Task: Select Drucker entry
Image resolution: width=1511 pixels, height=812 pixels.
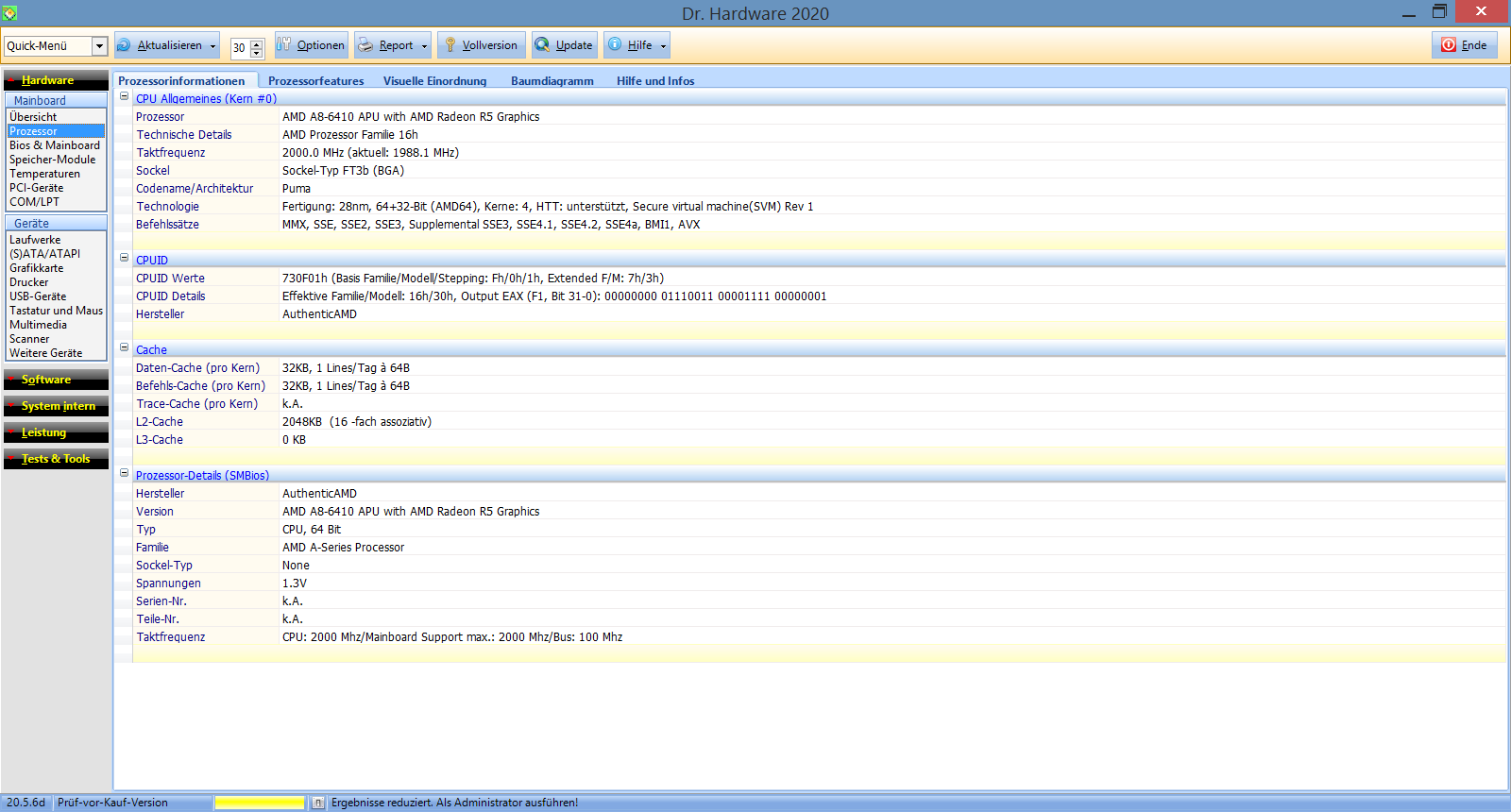Action: (x=57, y=282)
